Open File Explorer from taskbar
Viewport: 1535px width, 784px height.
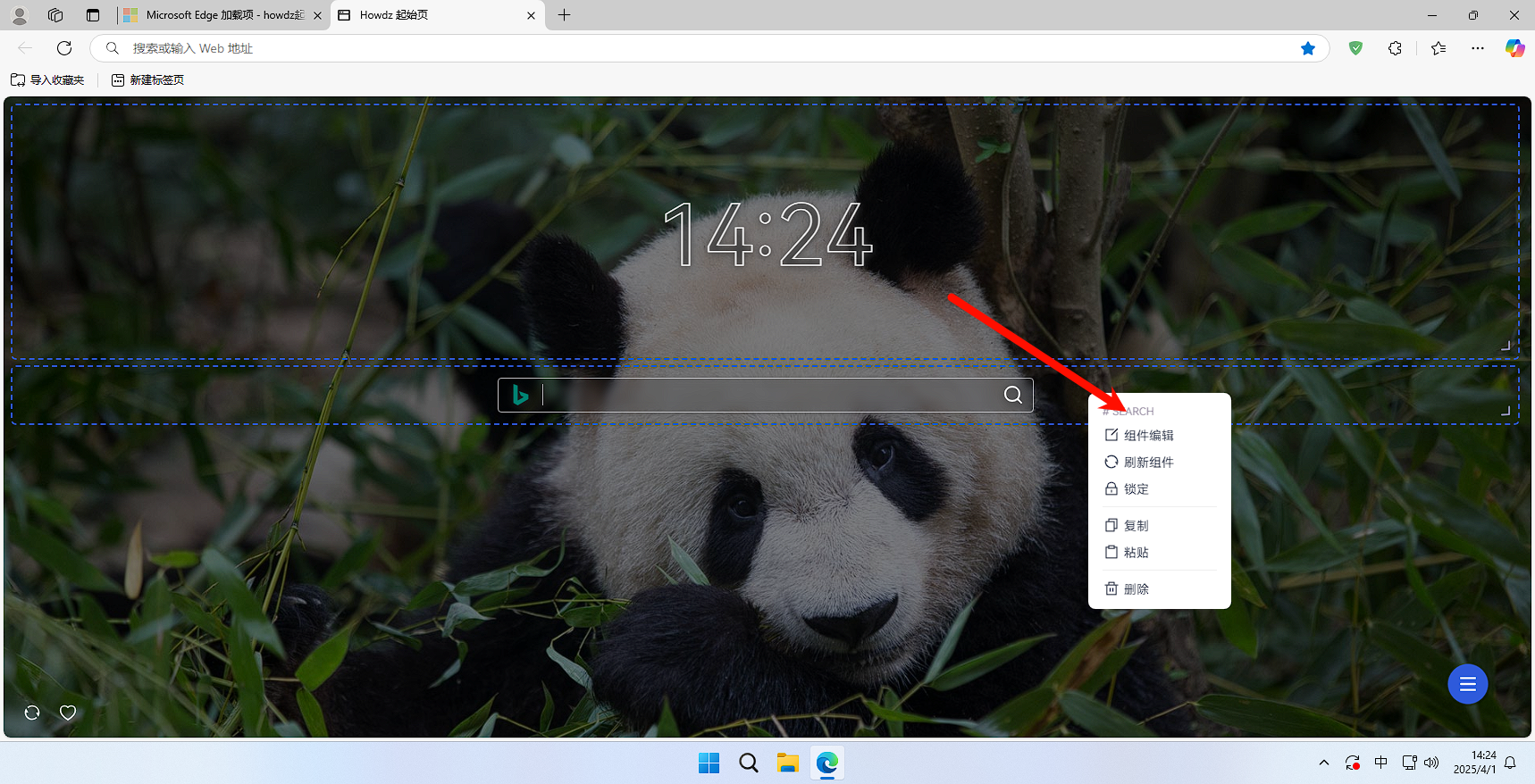point(787,763)
